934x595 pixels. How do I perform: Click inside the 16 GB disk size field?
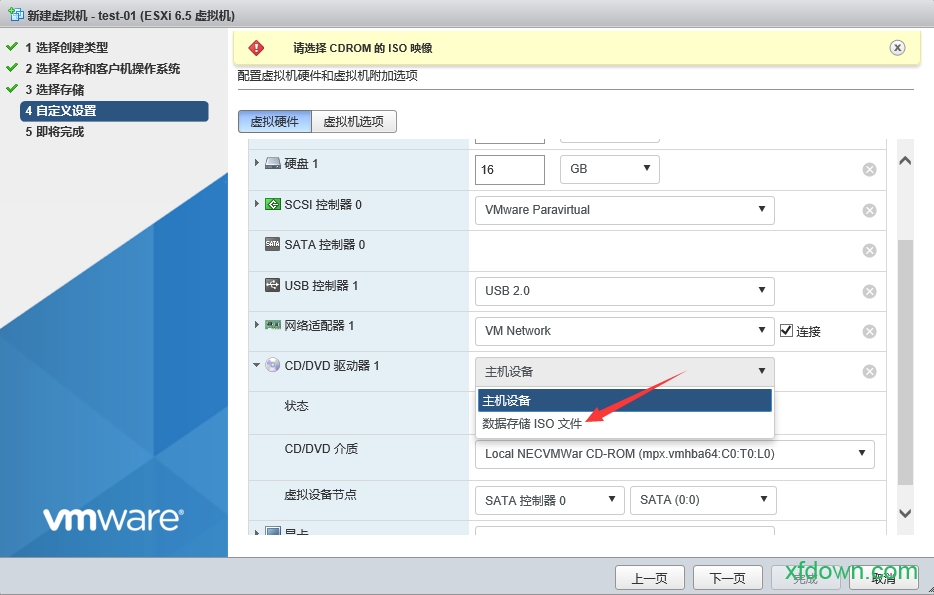click(508, 169)
